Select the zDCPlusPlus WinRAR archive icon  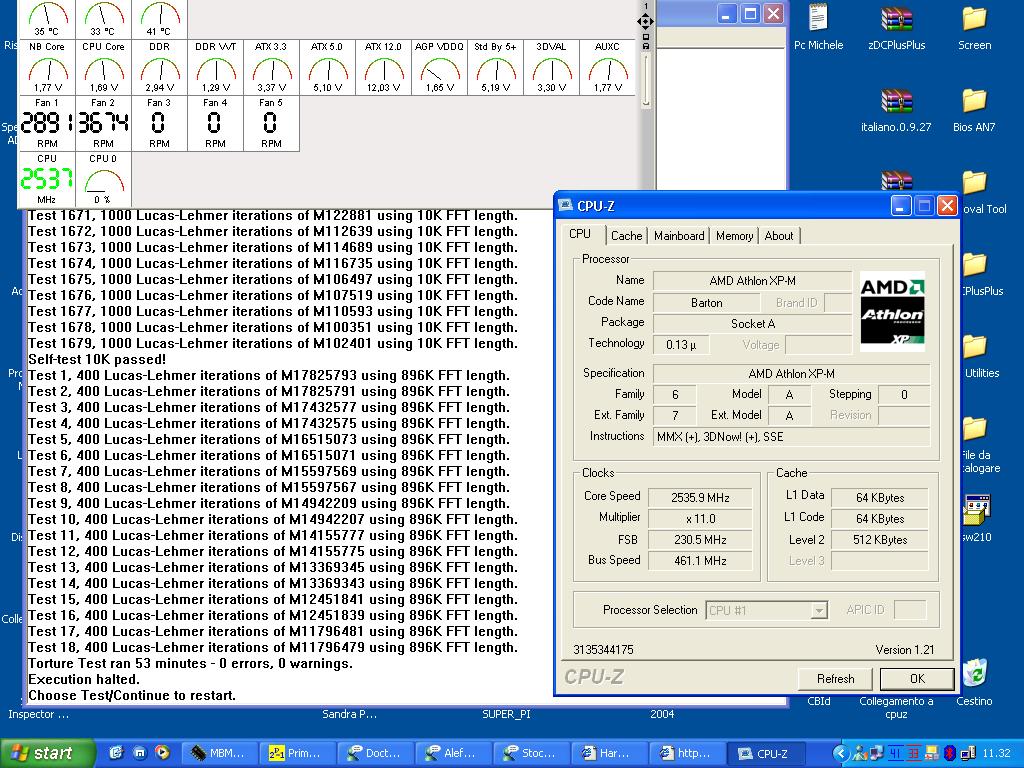pos(897,18)
